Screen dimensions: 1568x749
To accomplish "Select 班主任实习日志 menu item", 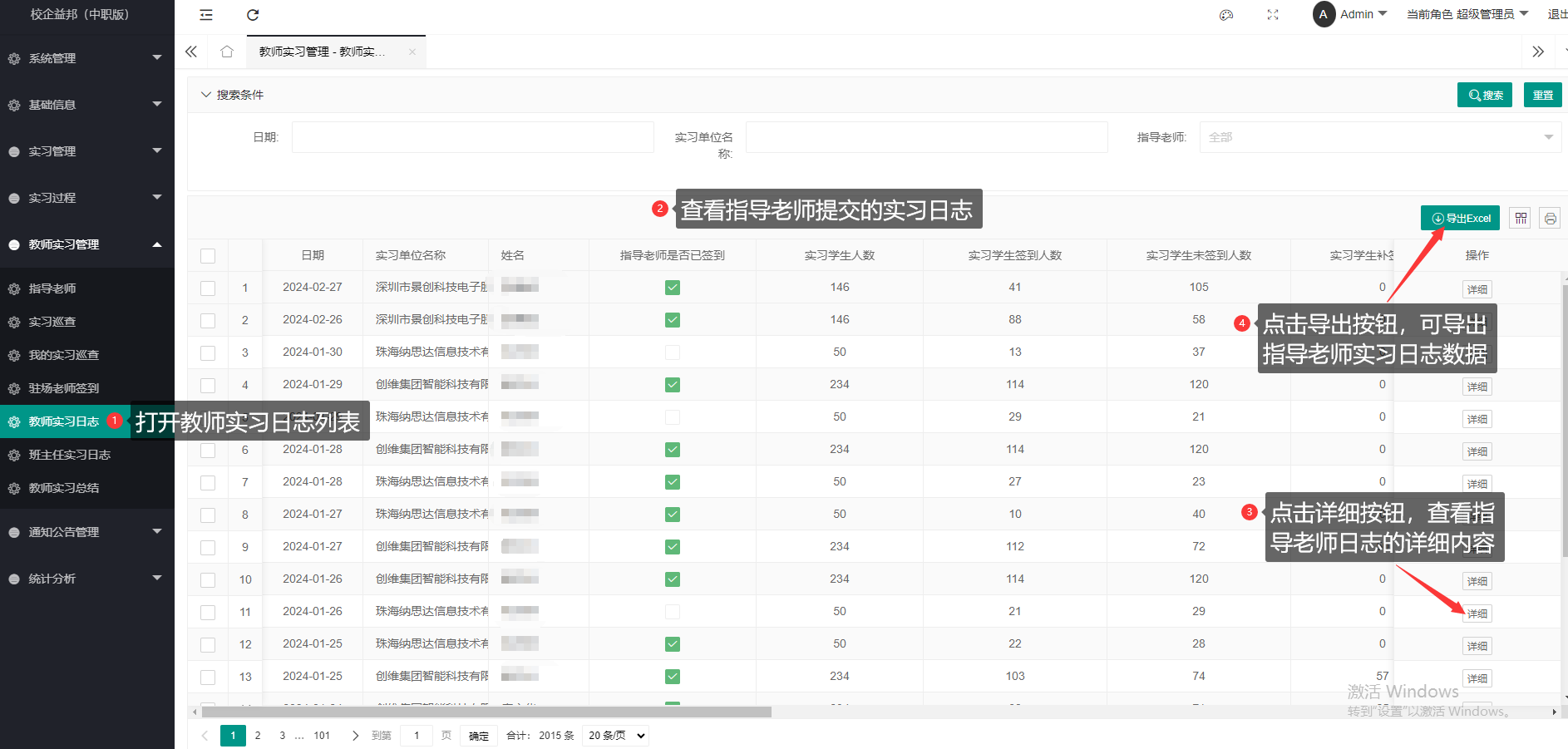I will [x=69, y=455].
